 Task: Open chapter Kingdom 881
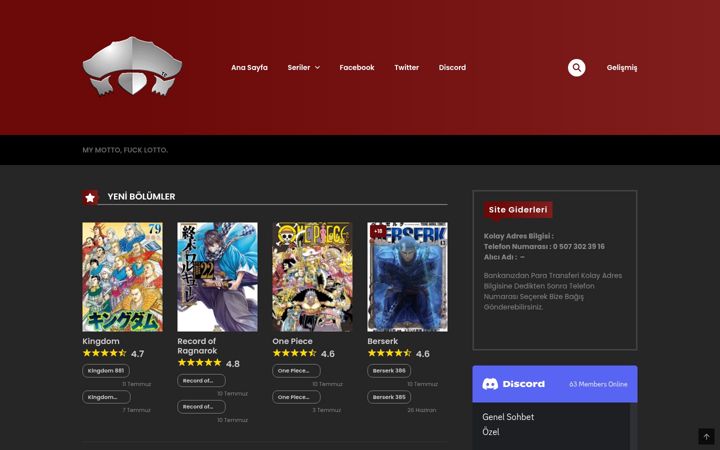(106, 371)
